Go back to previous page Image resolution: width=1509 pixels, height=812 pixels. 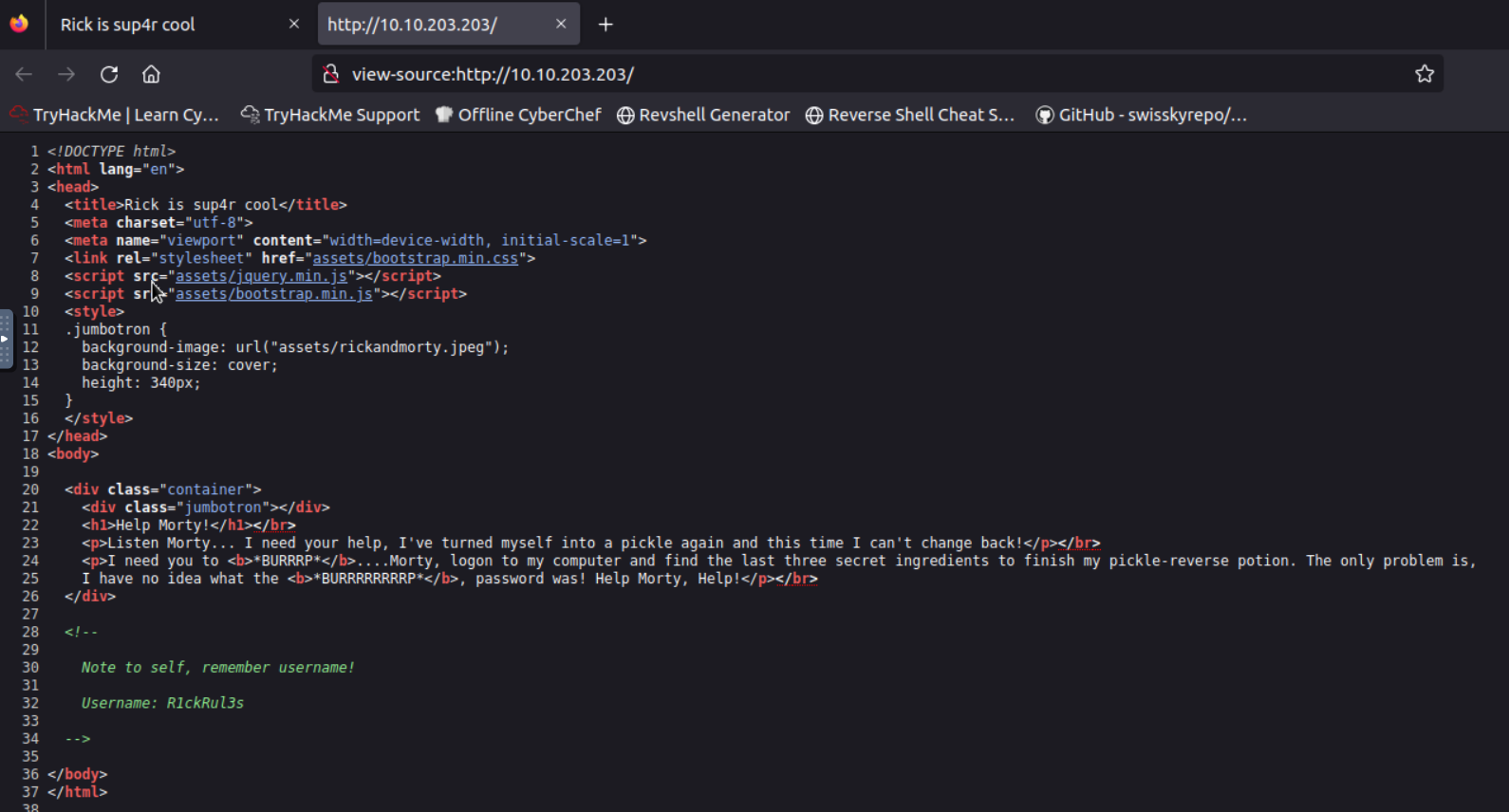tap(24, 74)
